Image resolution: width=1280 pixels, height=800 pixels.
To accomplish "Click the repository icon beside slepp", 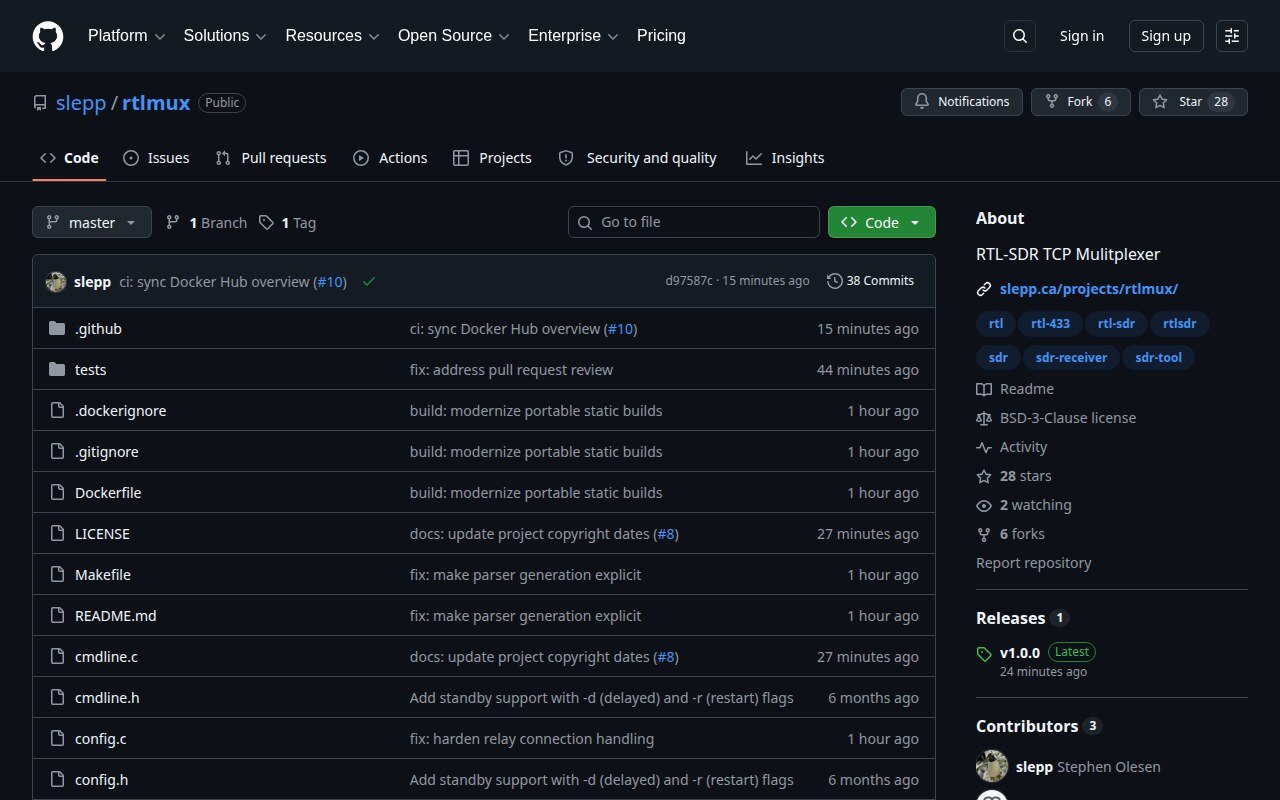I will [40, 103].
